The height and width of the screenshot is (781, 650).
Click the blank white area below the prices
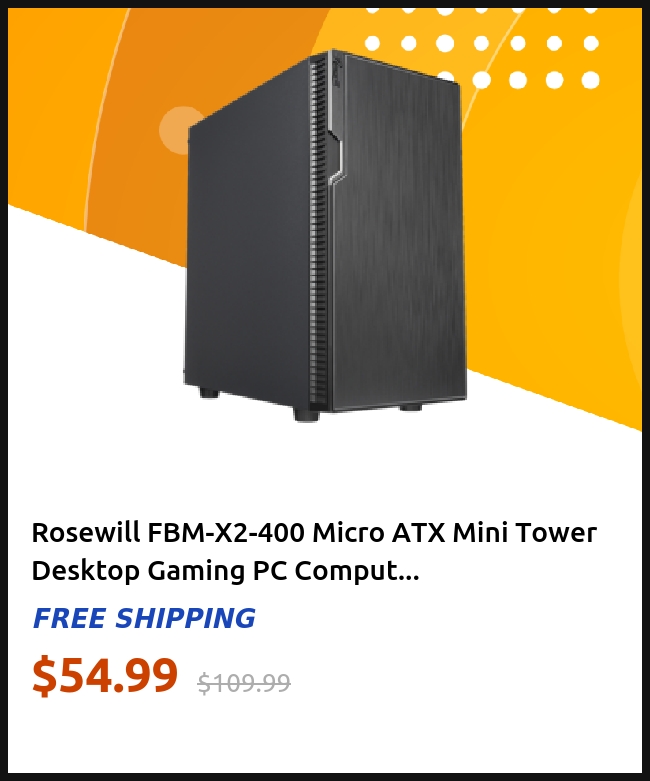[x=325, y=737]
